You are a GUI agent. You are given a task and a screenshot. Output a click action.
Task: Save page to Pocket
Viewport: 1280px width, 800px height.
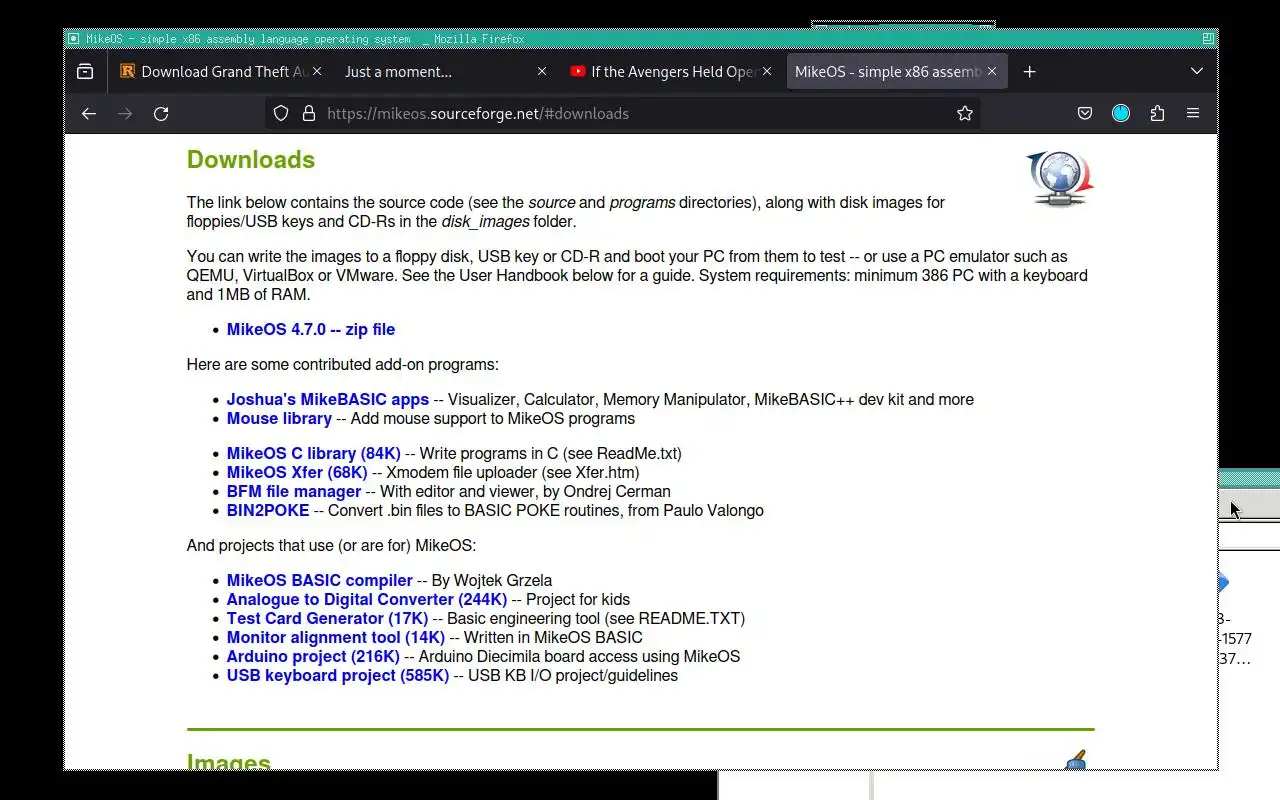[1085, 114]
